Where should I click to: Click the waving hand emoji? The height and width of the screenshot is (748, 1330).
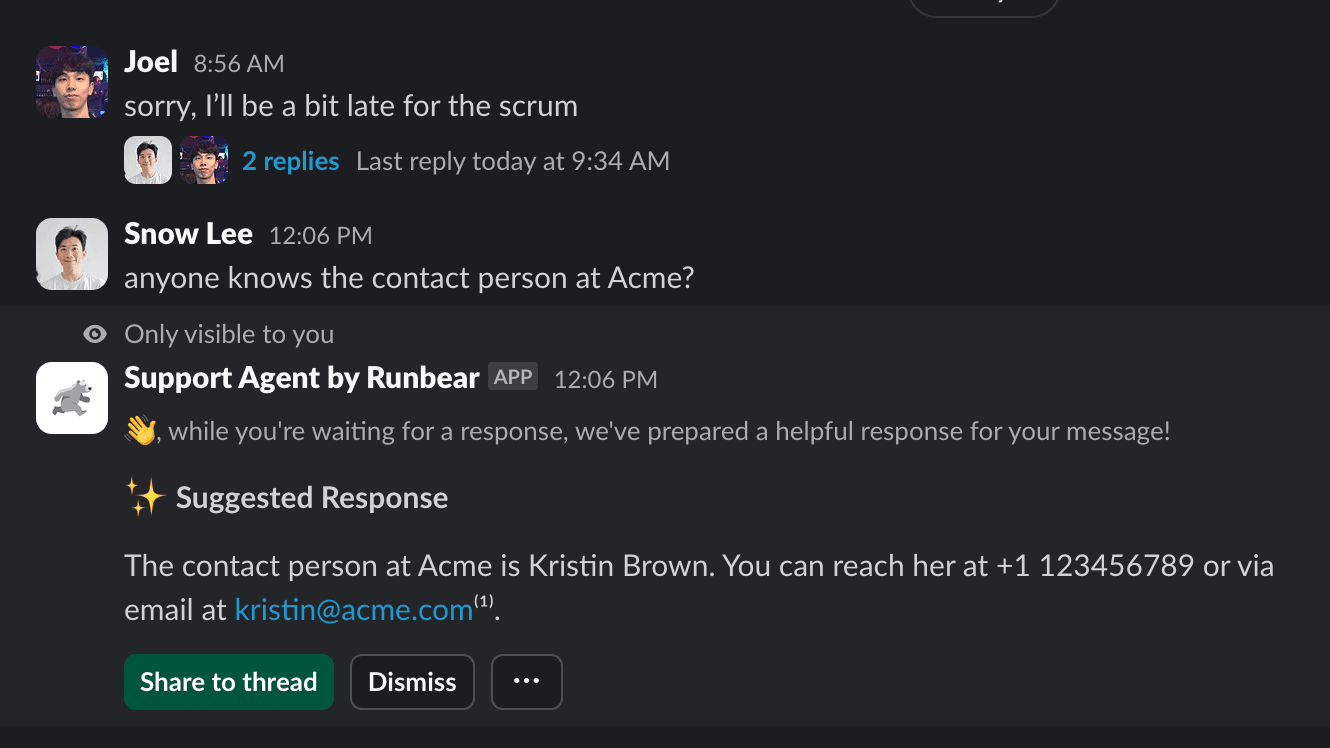pyautogui.click(x=141, y=432)
